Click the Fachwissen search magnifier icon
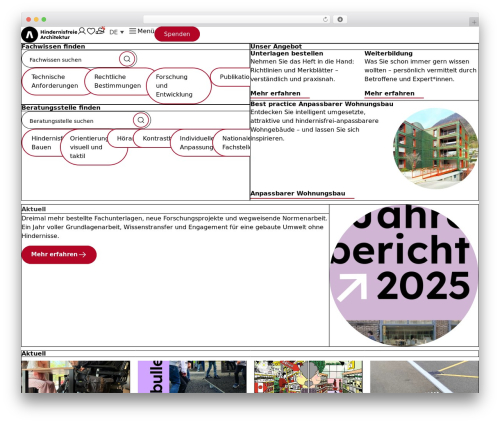The height and width of the screenshot is (423, 500). (127, 59)
